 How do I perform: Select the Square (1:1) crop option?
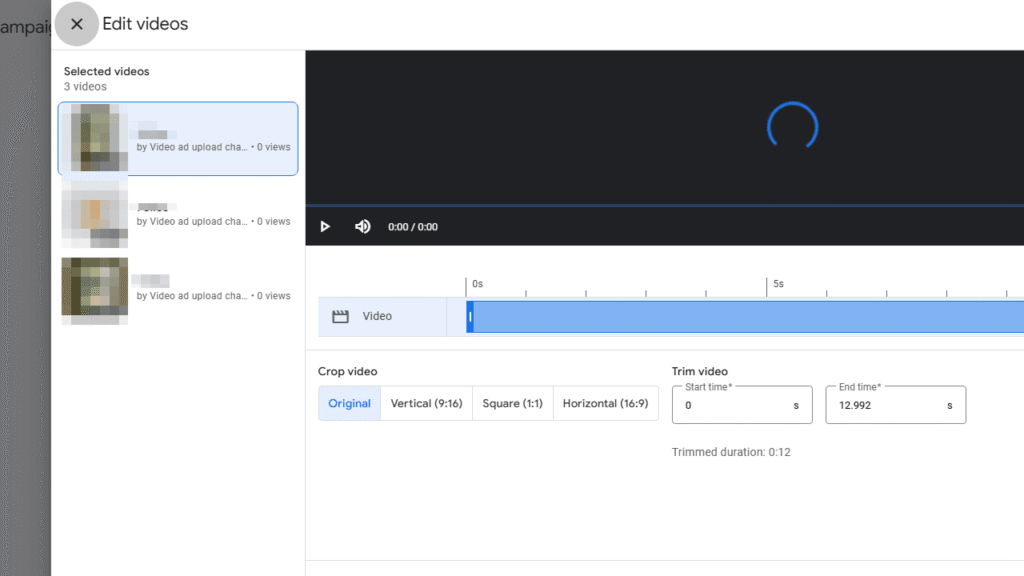(512, 403)
